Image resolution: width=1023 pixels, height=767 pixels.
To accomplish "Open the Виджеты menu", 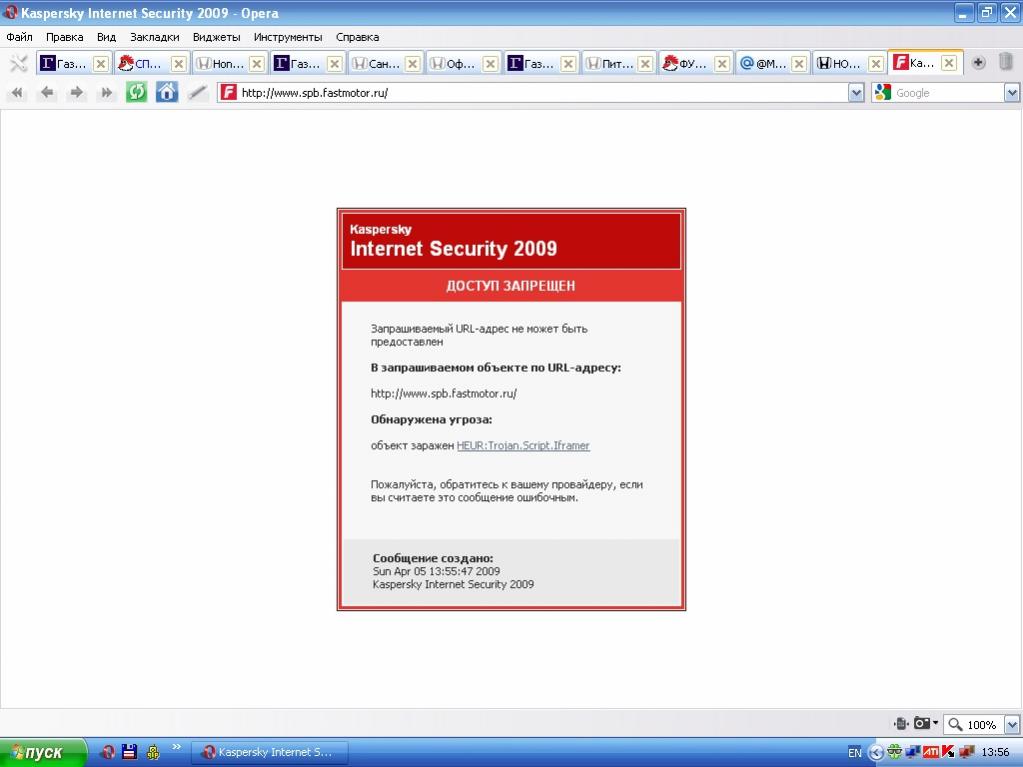I will coord(217,37).
